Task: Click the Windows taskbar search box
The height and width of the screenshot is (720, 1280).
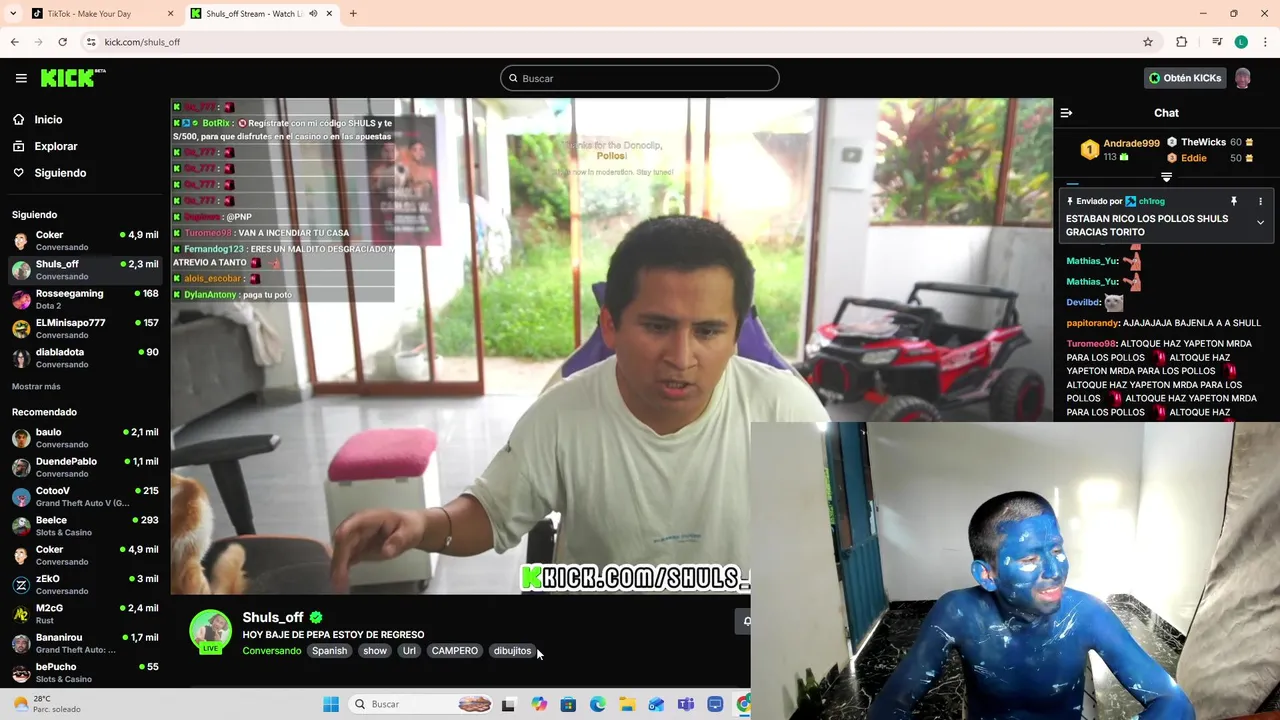Action: (x=420, y=704)
